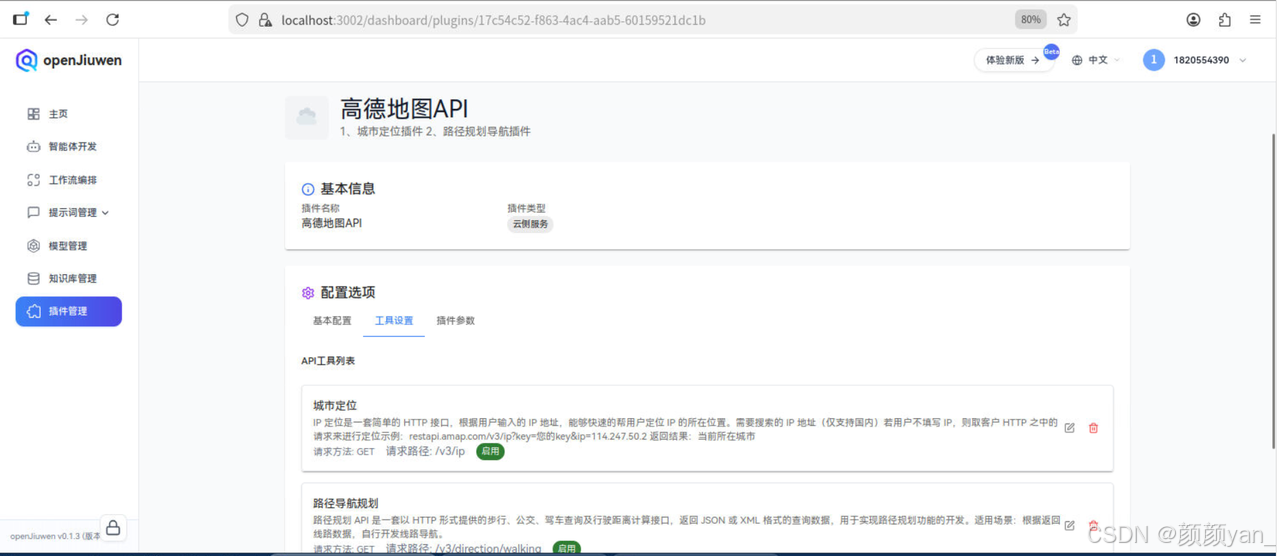Open 智能体开发 in the sidebar

click(x=68, y=147)
